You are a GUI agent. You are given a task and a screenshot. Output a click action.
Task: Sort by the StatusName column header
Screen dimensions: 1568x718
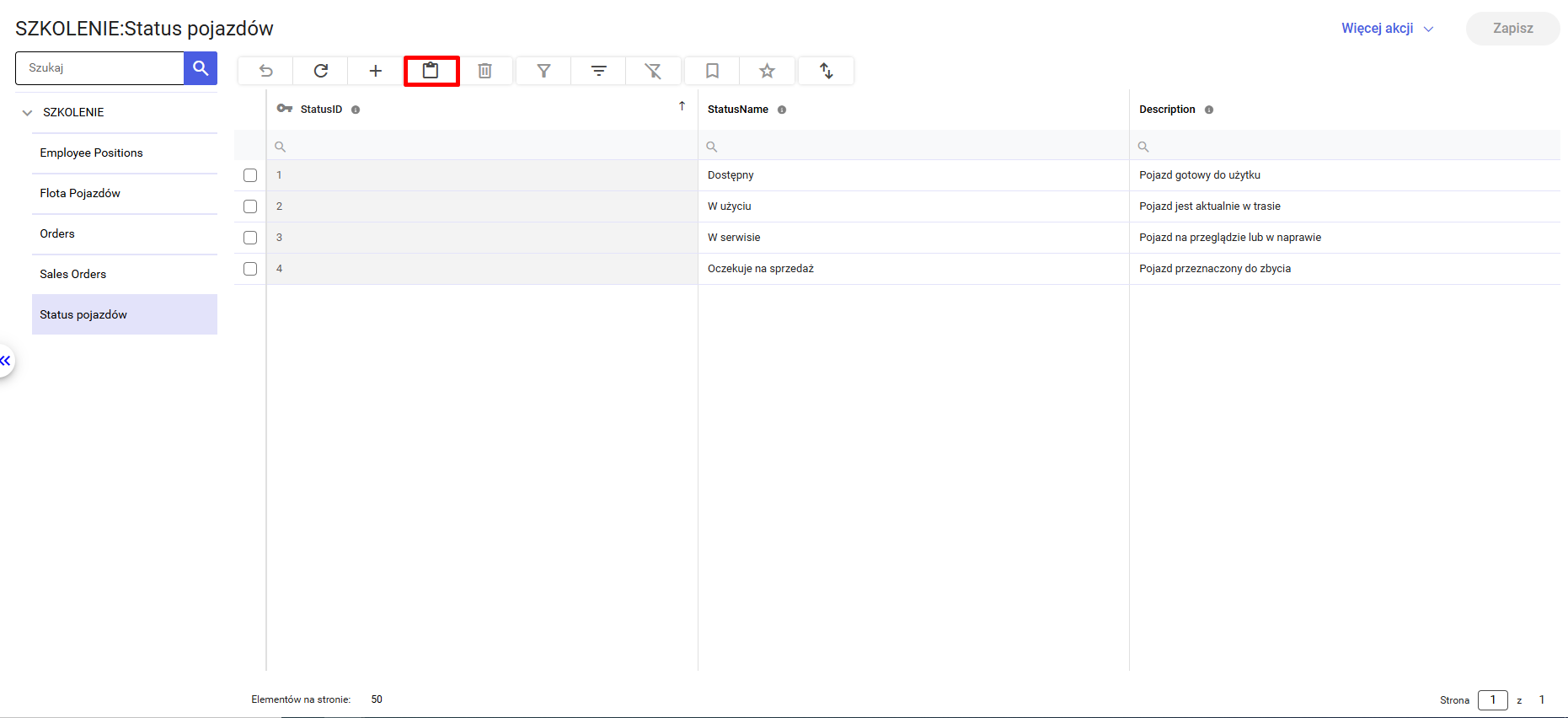pos(738,110)
